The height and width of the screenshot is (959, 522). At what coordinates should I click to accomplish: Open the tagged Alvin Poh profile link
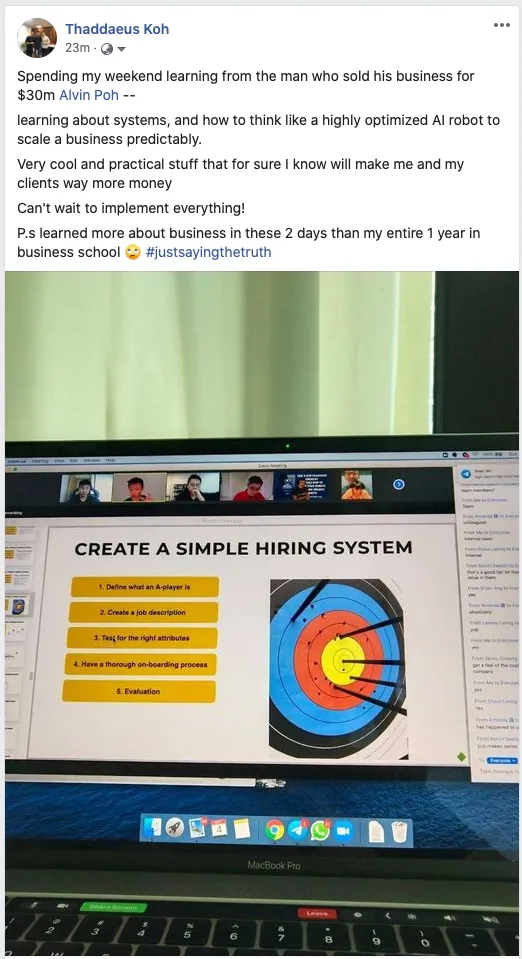[89, 95]
